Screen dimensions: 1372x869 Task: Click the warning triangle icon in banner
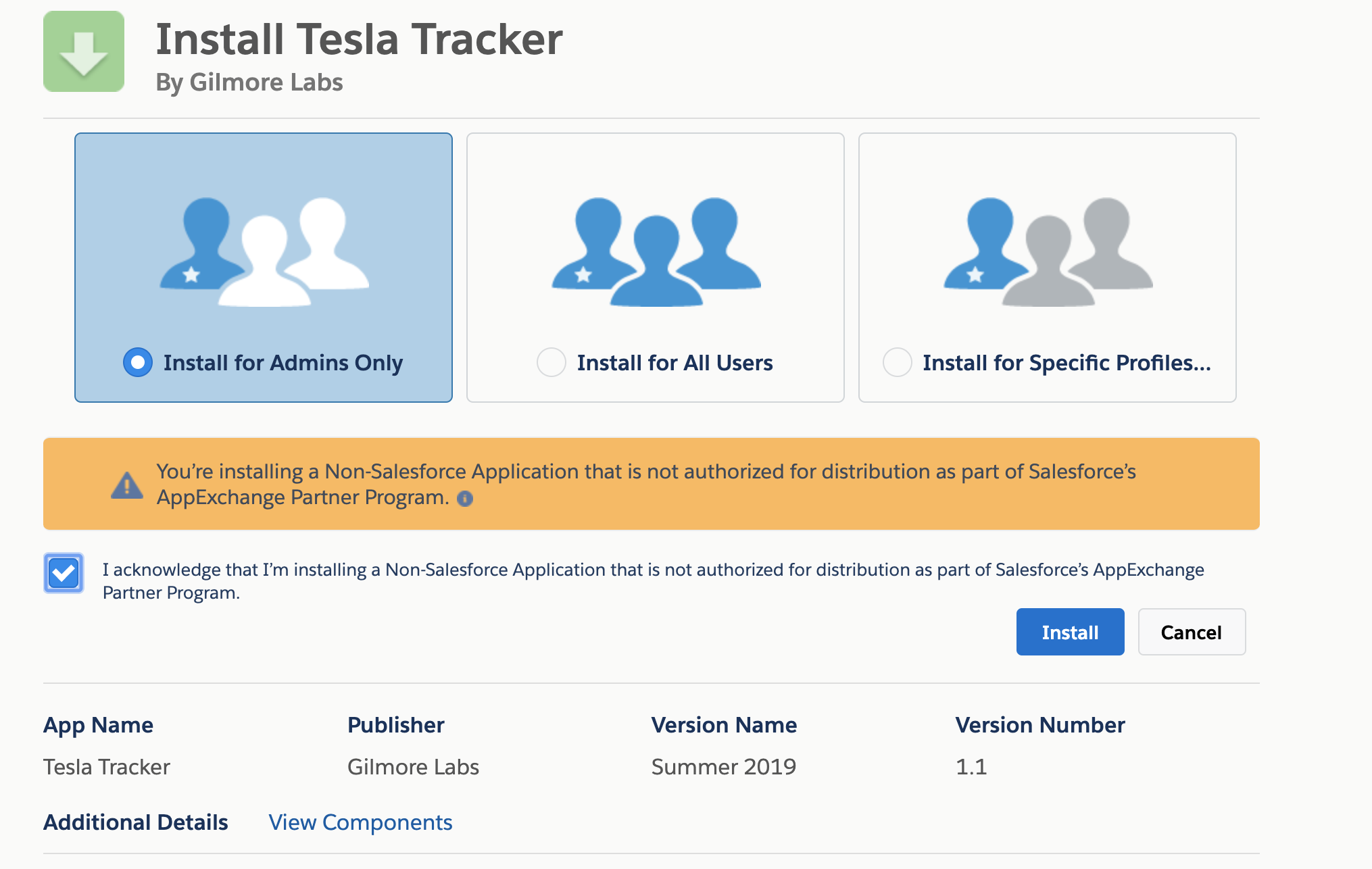pyautogui.click(x=127, y=485)
